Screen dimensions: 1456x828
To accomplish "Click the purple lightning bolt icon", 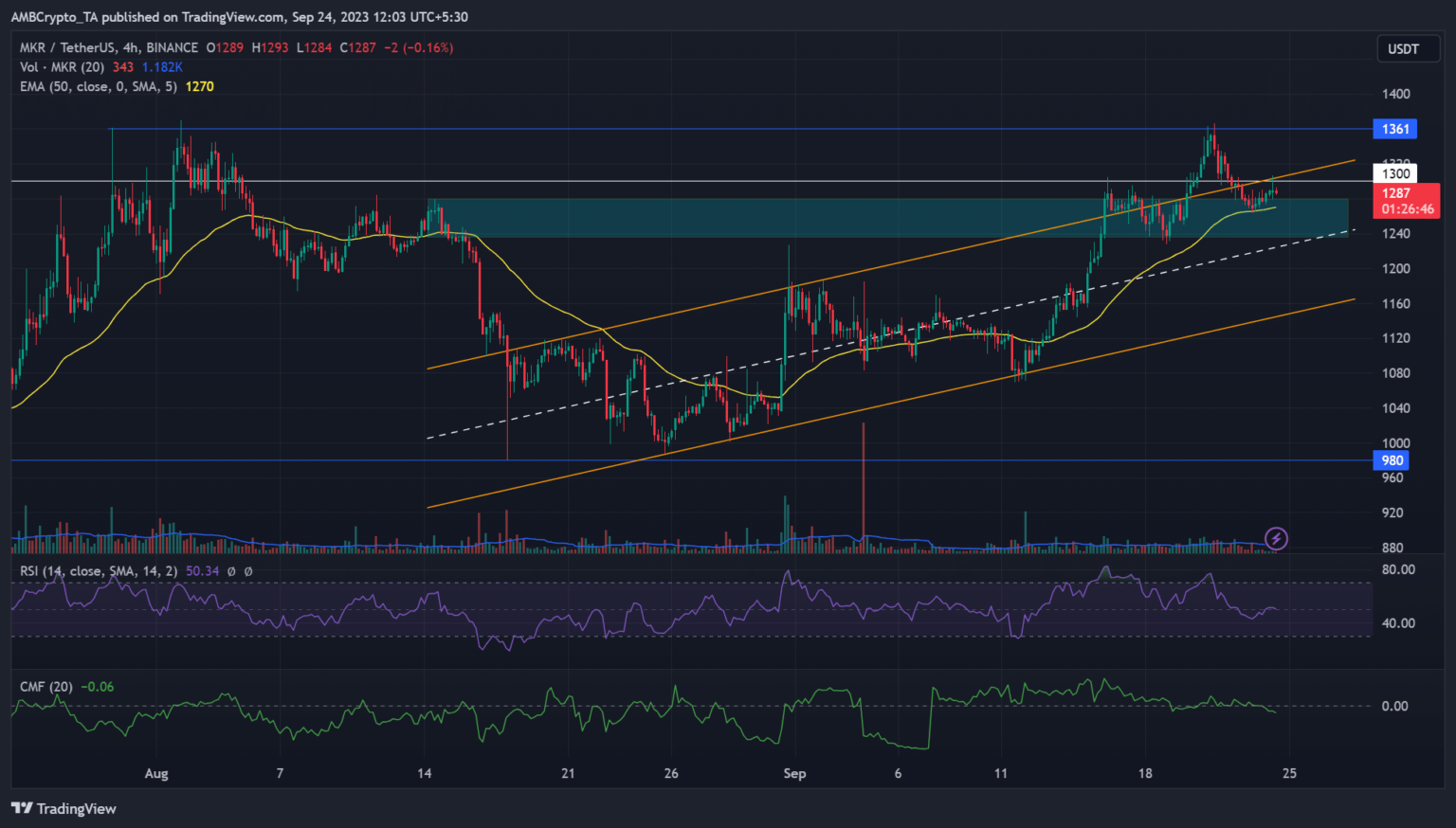I will point(1276,539).
